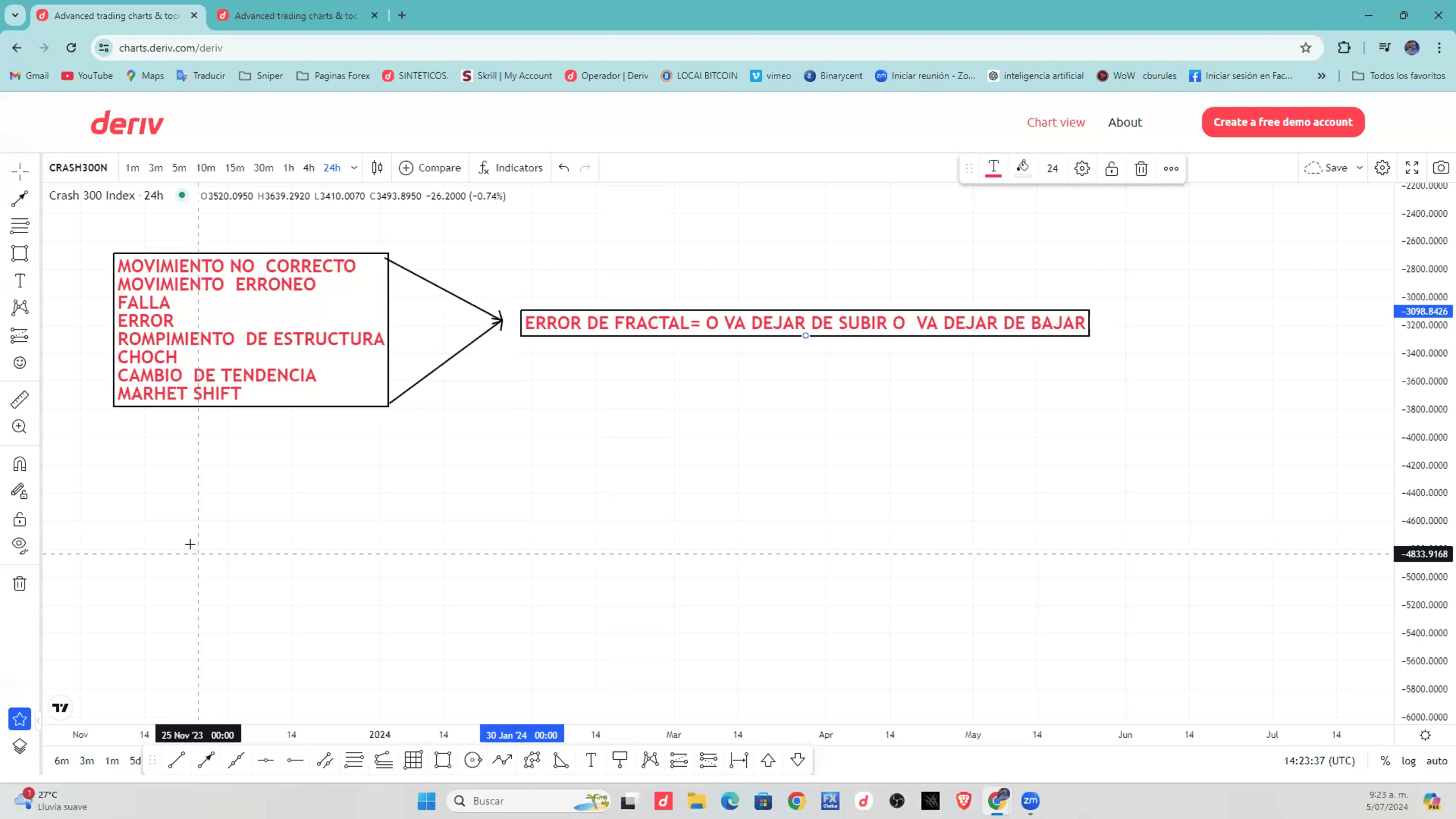The image size is (1456, 819).
Task: Click the candlestick chart style icon
Action: click(377, 168)
